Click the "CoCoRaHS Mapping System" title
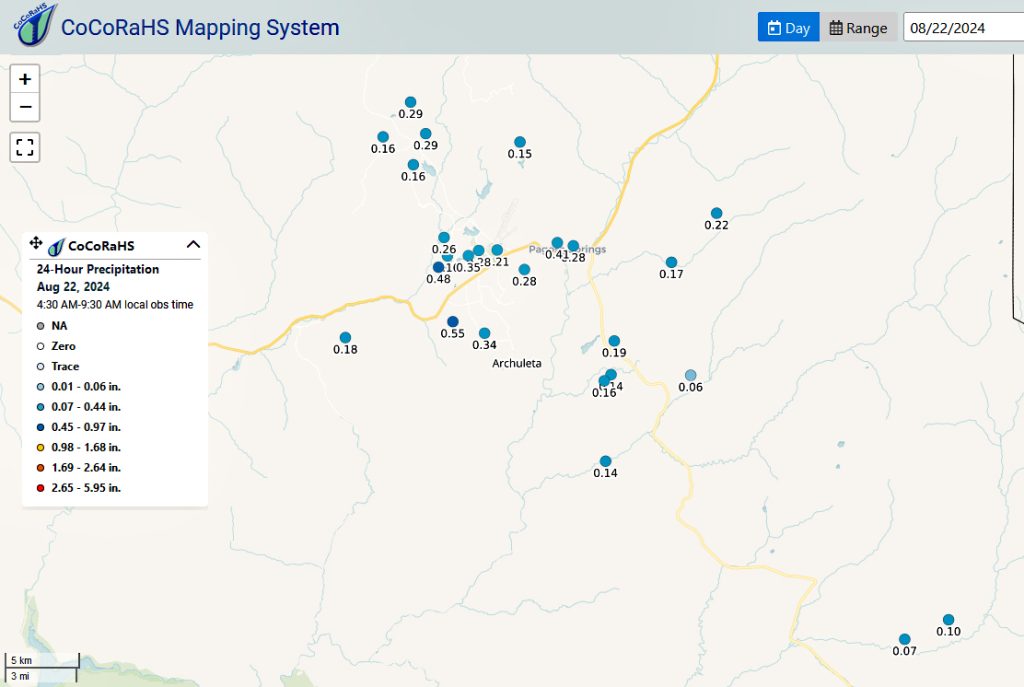Viewport: 1024px width, 687px height. 200,27
